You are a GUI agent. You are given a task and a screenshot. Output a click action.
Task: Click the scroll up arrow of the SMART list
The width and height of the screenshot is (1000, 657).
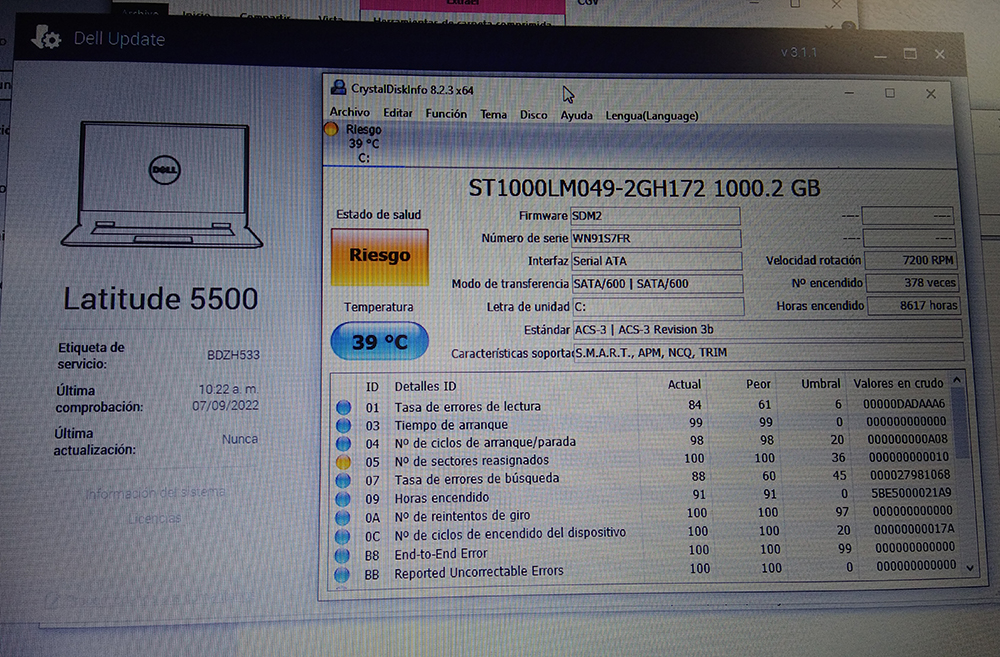pos(957,380)
